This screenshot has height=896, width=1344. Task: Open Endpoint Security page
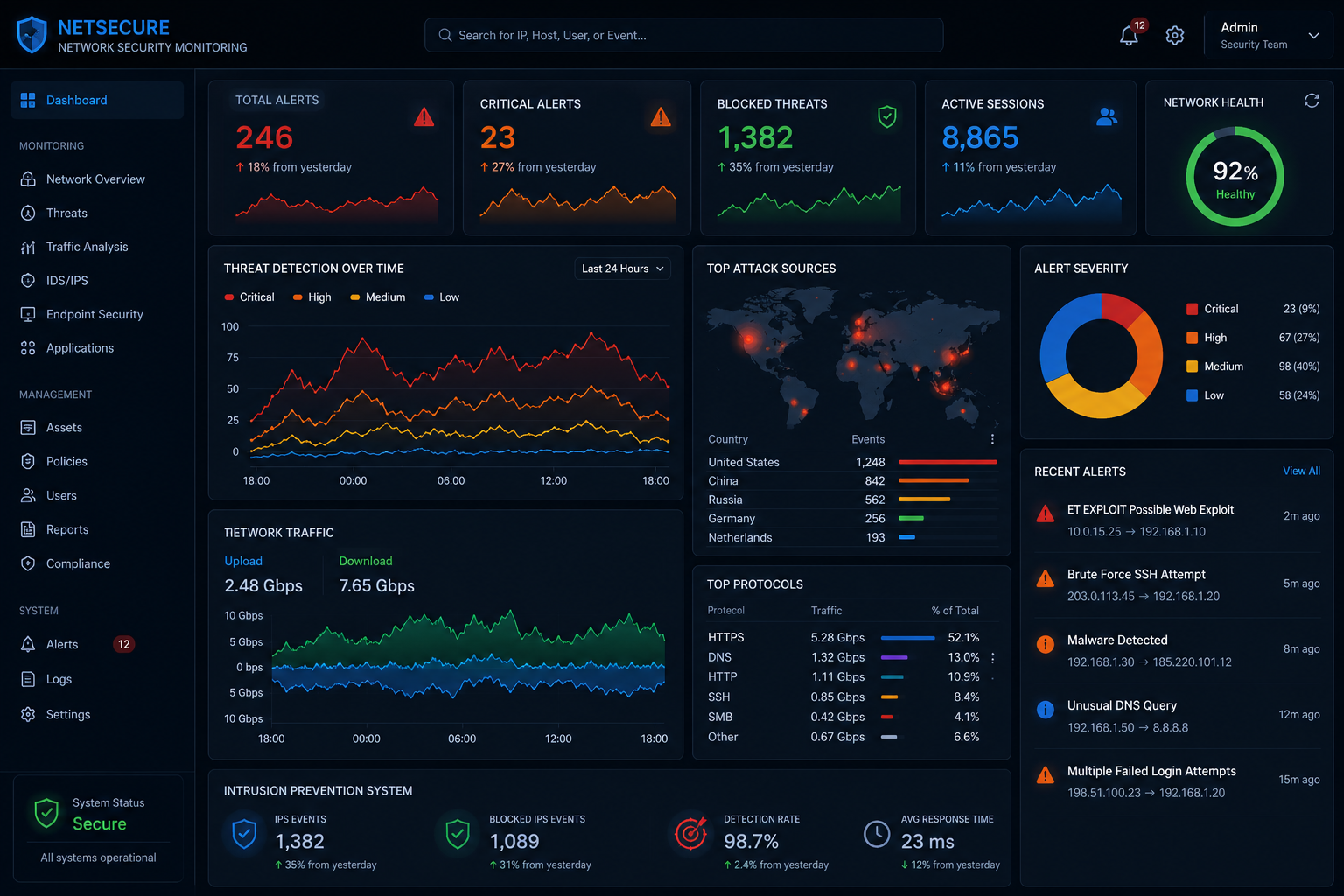[x=94, y=315]
